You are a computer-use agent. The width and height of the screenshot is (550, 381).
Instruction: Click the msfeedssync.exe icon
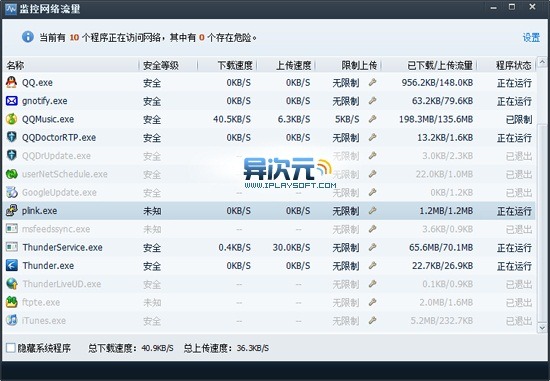pos(12,229)
